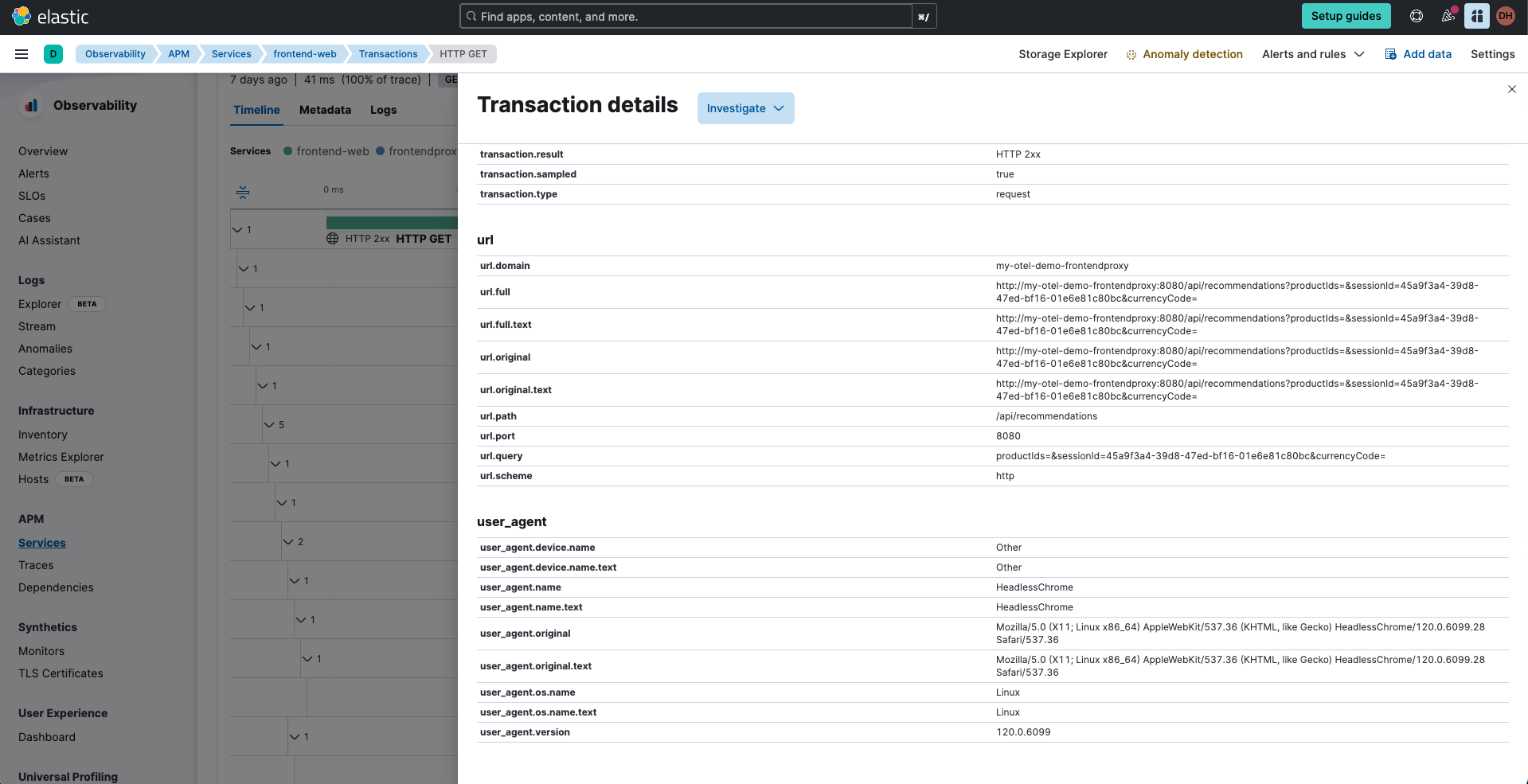Click the Elastic logo
Viewport: 1528px width, 784px height.
50,16
